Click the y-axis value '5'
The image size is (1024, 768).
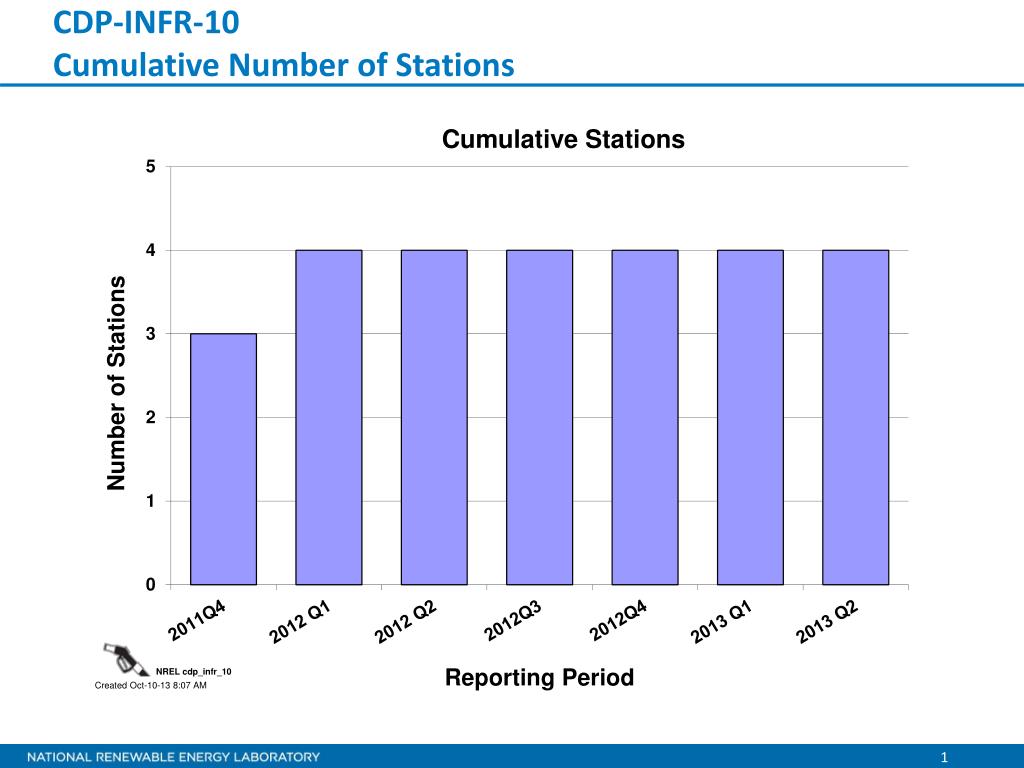(151, 167)
